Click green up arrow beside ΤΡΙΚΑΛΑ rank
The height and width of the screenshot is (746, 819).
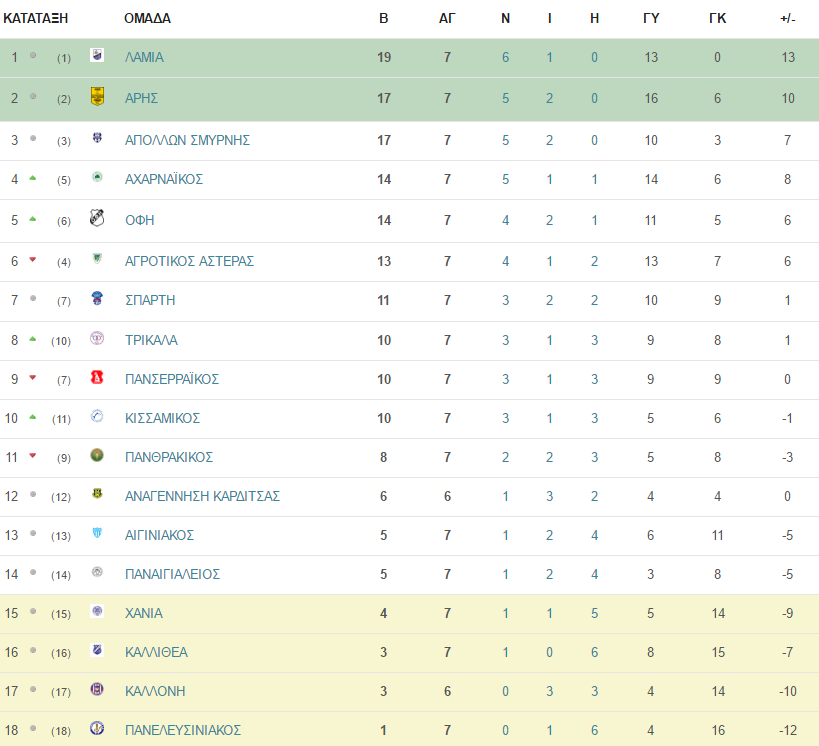[33, 339]
